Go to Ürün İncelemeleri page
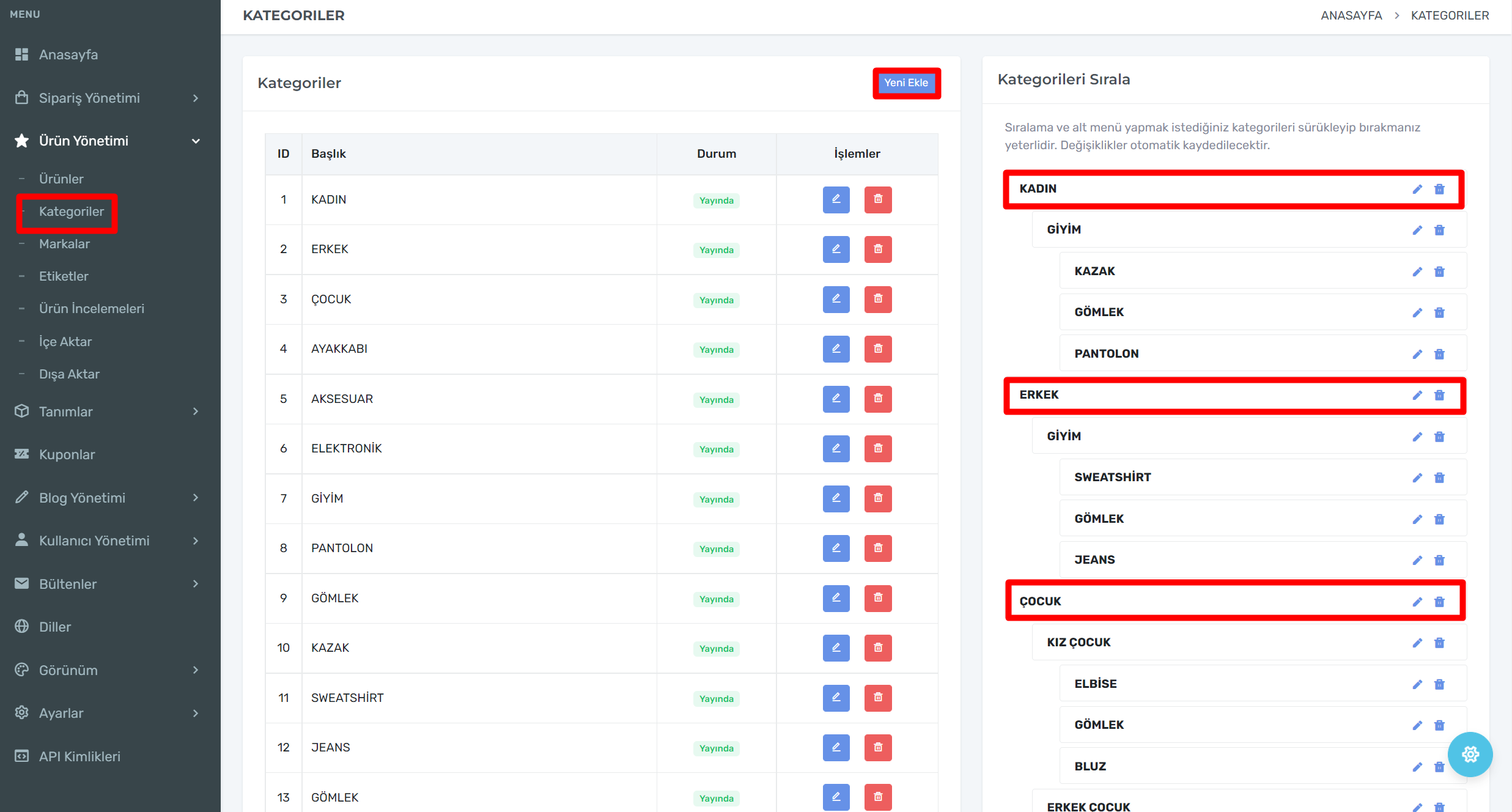The height and width of the screenshot is (812, 1512). [x=92, y=308]
